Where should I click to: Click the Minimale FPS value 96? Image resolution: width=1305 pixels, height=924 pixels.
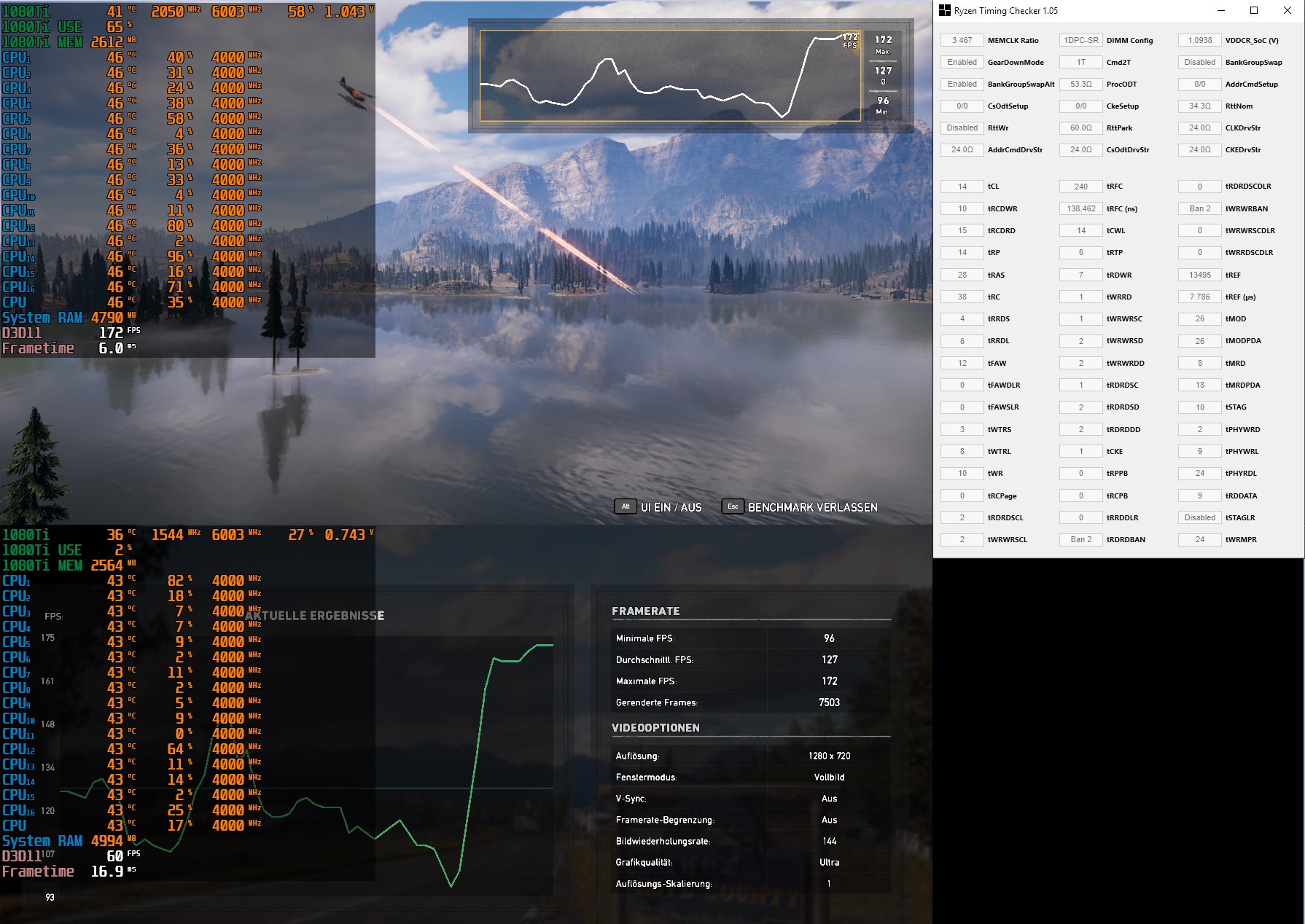pyautogui.click(x=829, y=638)
